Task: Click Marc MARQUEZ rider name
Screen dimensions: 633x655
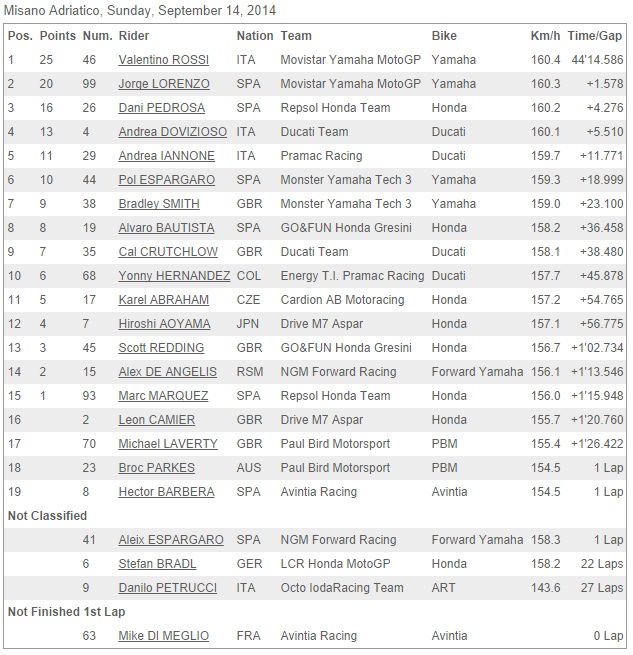Action: (x=163, y=396)
